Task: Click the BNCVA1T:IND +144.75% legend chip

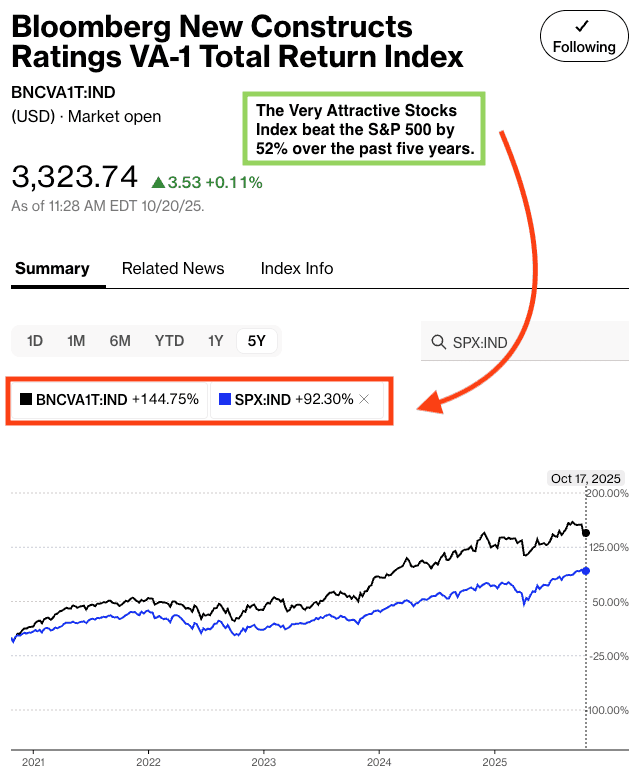Action: (x=109, y=399)
